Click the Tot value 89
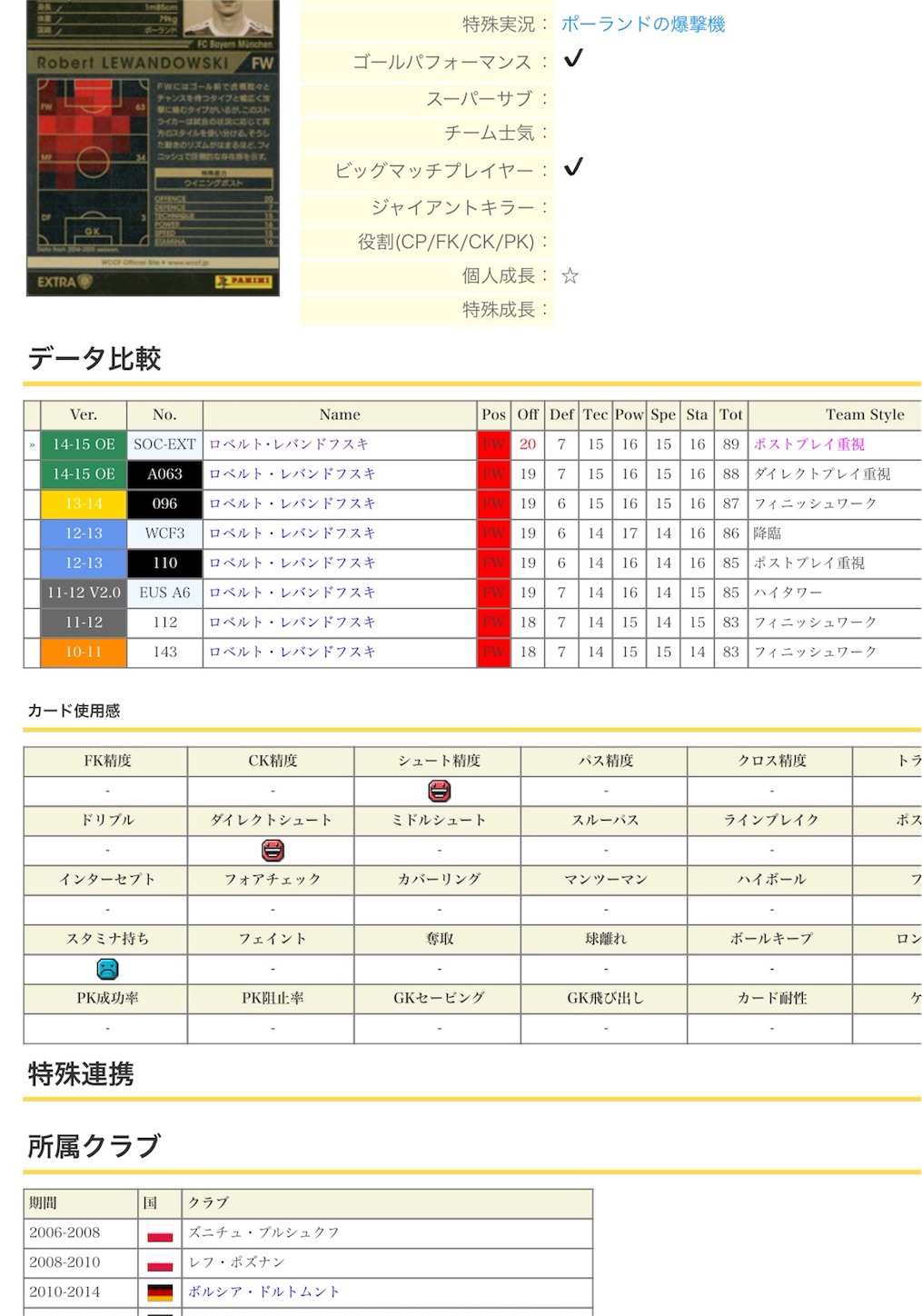Screen dimensions: 922x1316 731,444
